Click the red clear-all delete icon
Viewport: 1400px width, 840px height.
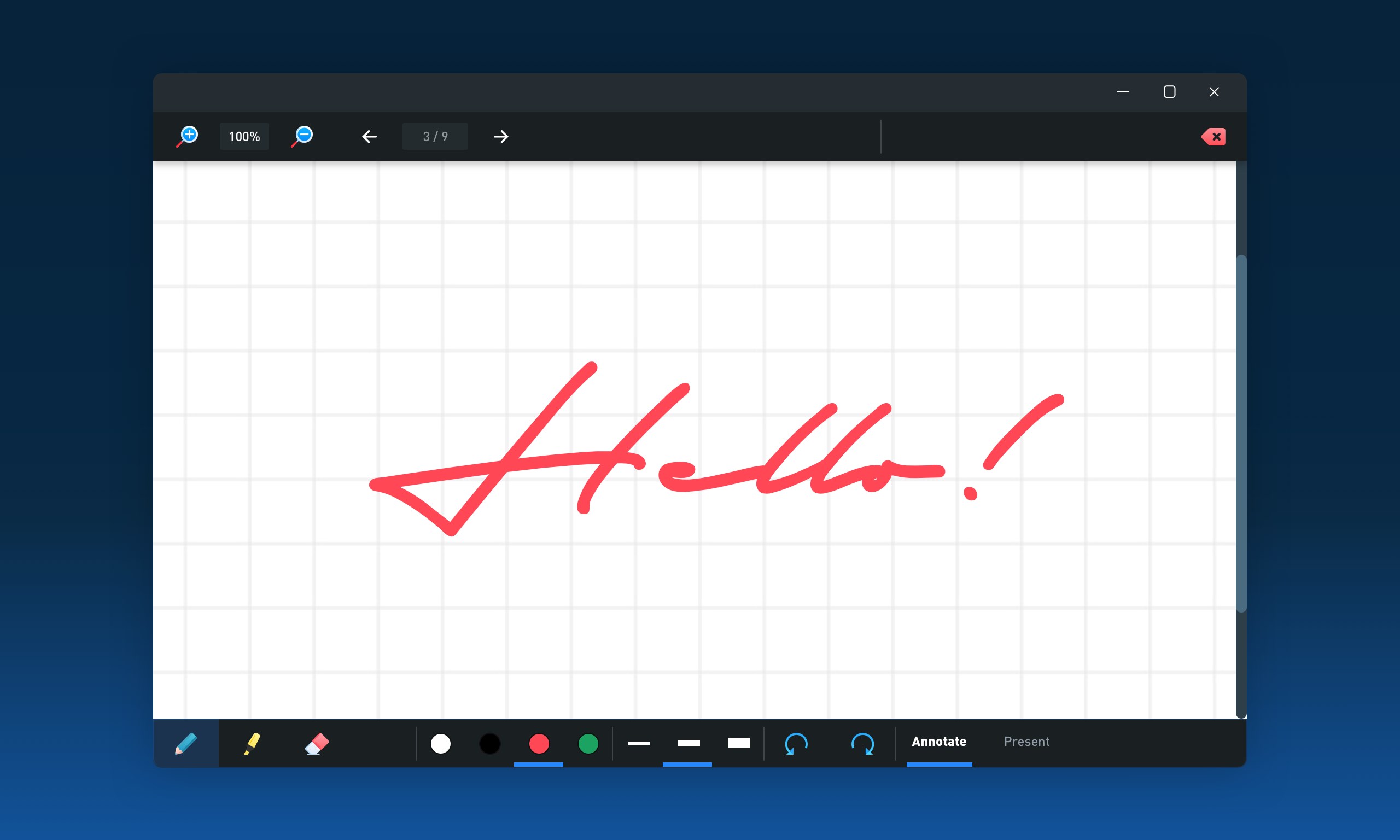tap(1214, 136)
